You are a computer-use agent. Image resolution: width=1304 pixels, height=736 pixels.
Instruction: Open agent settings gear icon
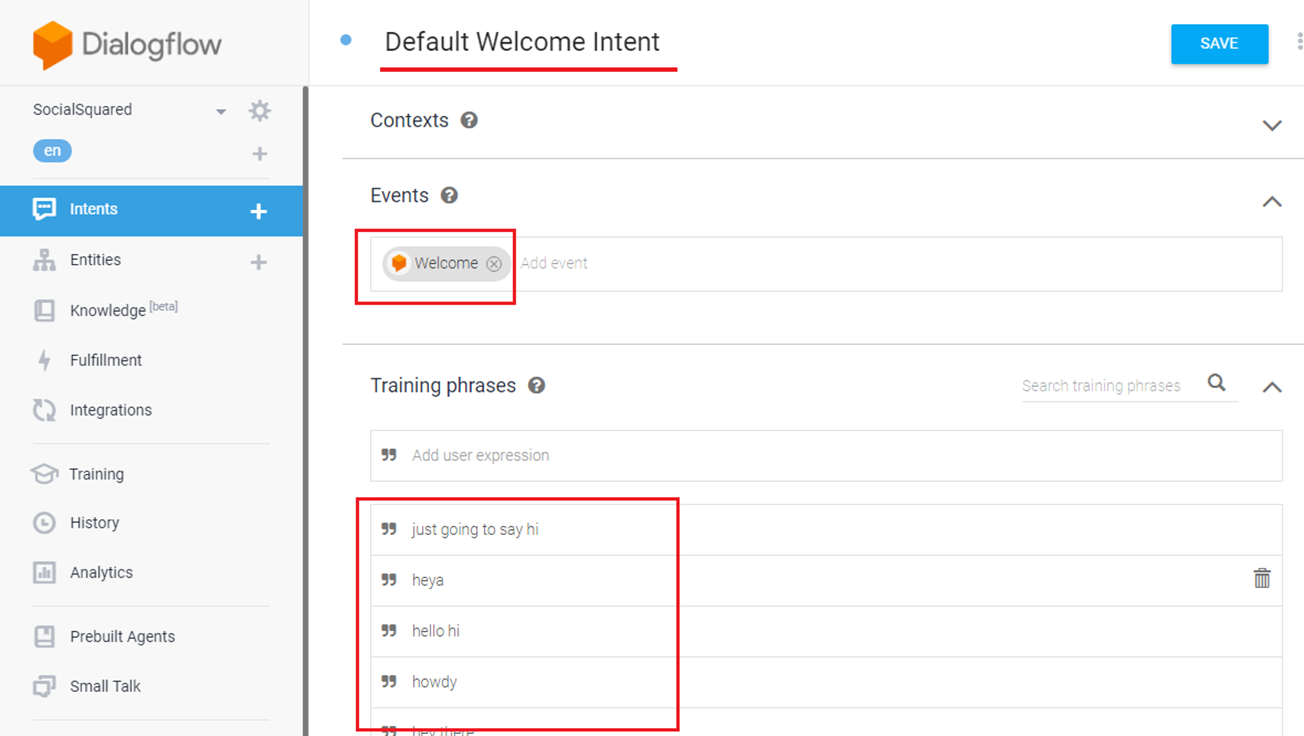pyautogui.click(x=260, y=110)
